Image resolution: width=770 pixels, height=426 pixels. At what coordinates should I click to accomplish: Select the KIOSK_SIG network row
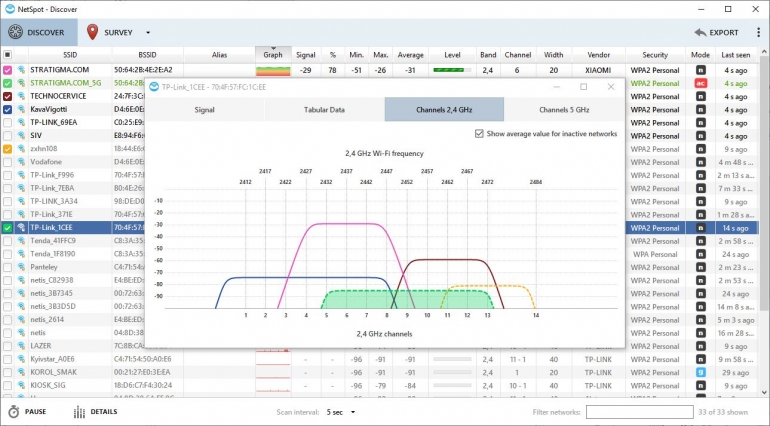[x=380, y=386]
